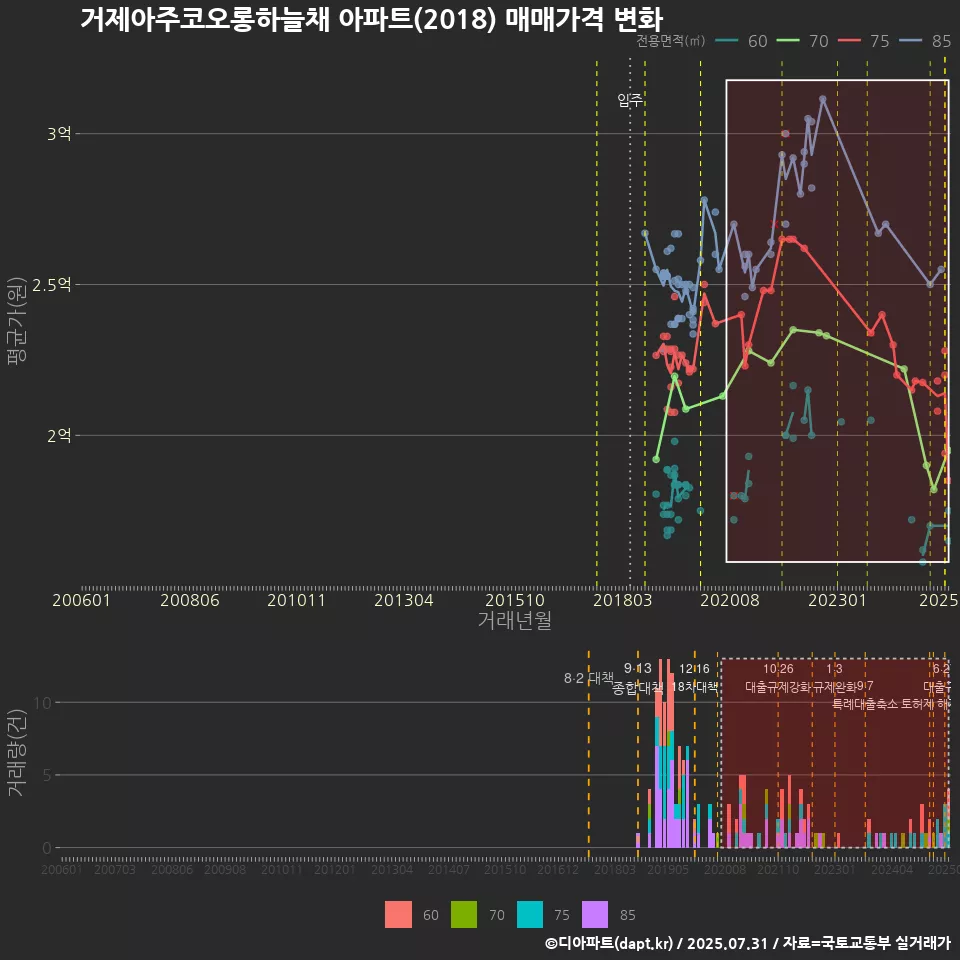Click 200601 on the price chart x-axis
The width and height of the screenshot is (960, 960).
(x=81, y=600)
